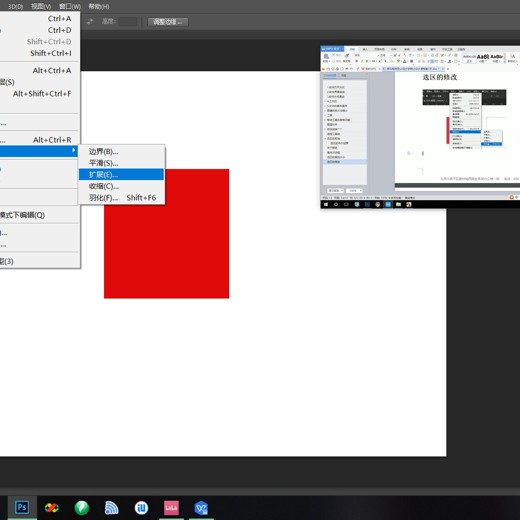Image resolution: width=520 pixels, height=520 pixels.
Task: Open the 3D(D) menu
Action: (x=15, y=6)
